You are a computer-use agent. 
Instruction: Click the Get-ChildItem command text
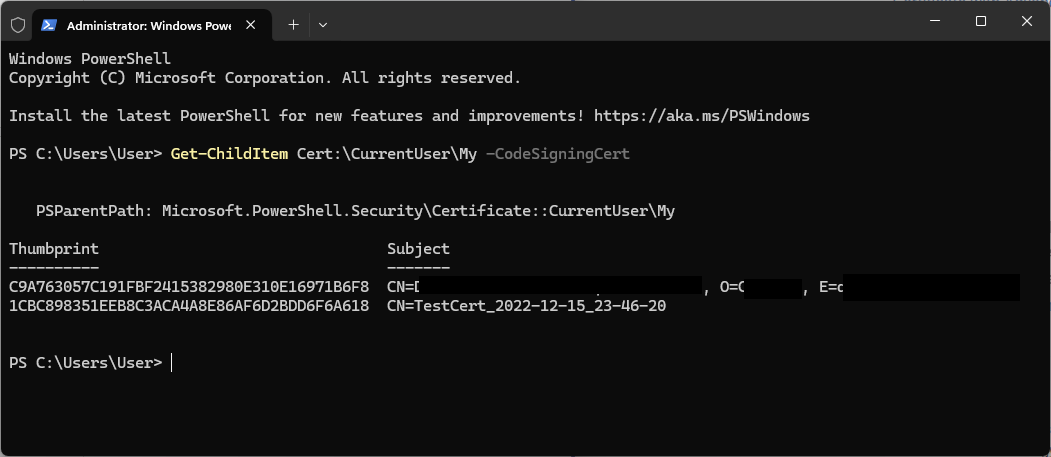pyautogui.click(x=229, y=154)
